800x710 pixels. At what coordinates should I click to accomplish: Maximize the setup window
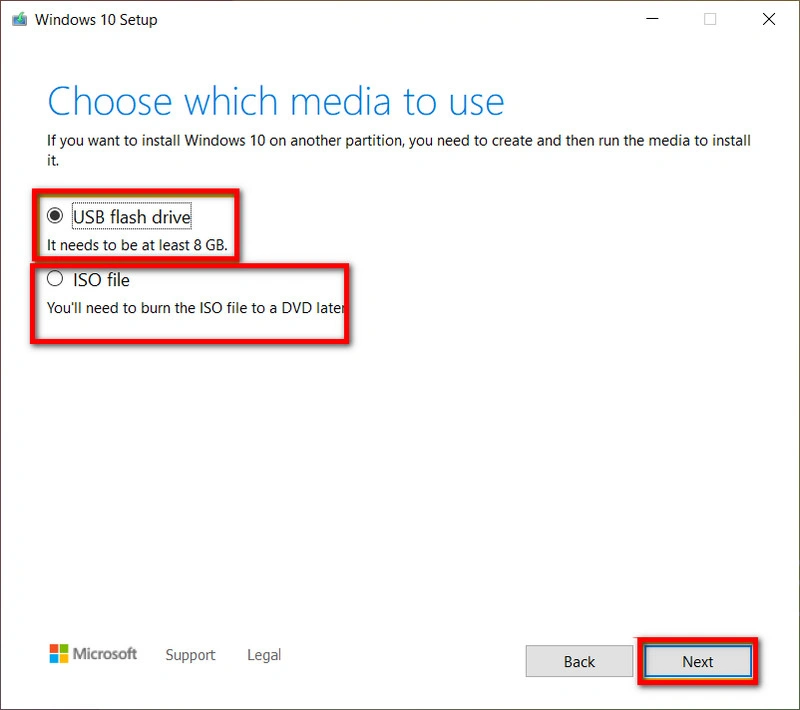pyautogui.click(x=710, y=18)
